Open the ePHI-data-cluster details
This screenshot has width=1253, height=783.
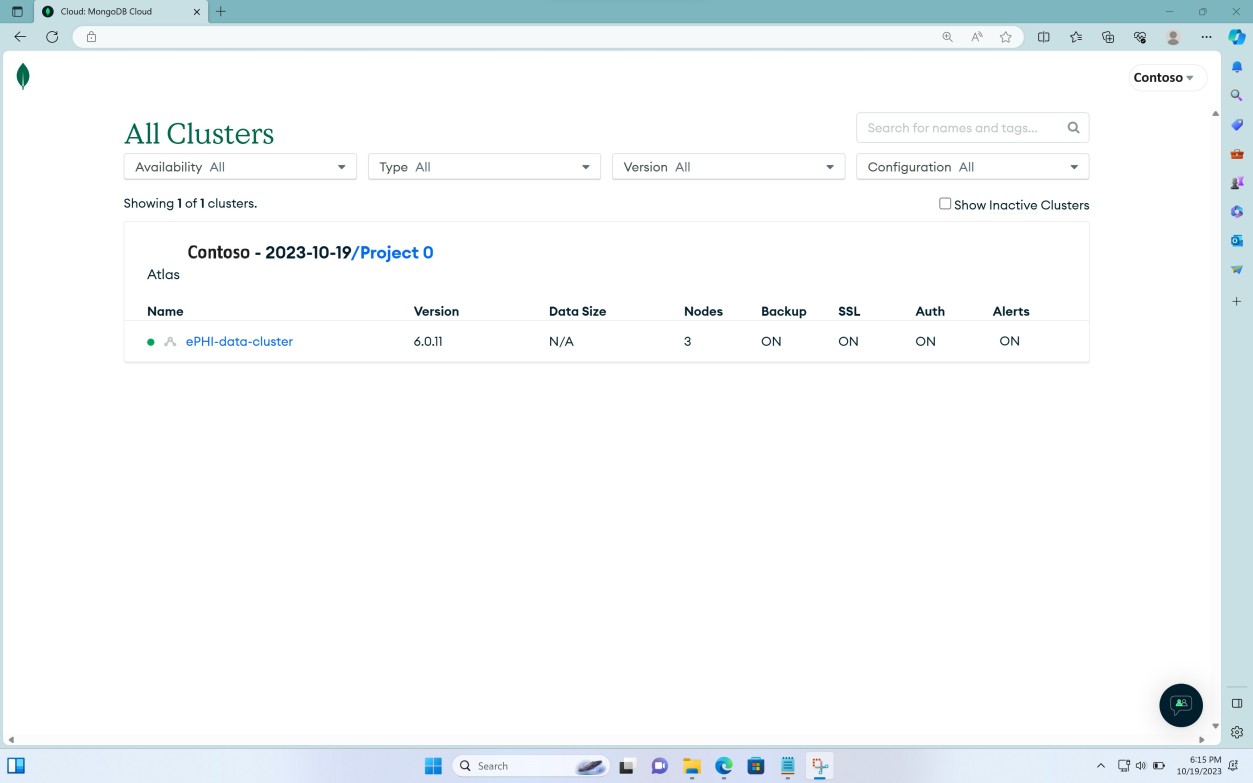coord(239,341)
